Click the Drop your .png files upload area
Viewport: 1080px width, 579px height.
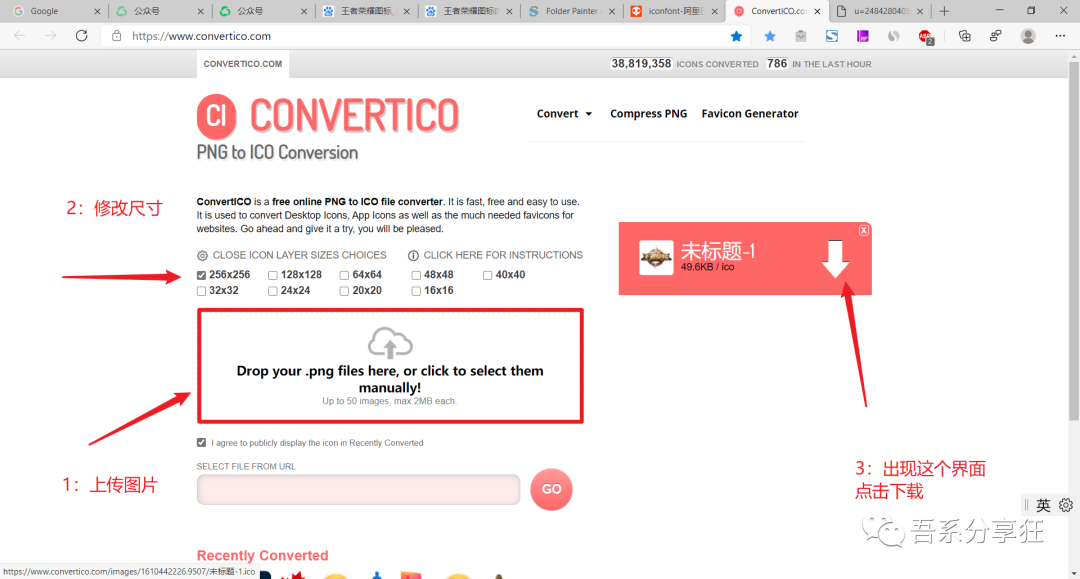[391, 366]
